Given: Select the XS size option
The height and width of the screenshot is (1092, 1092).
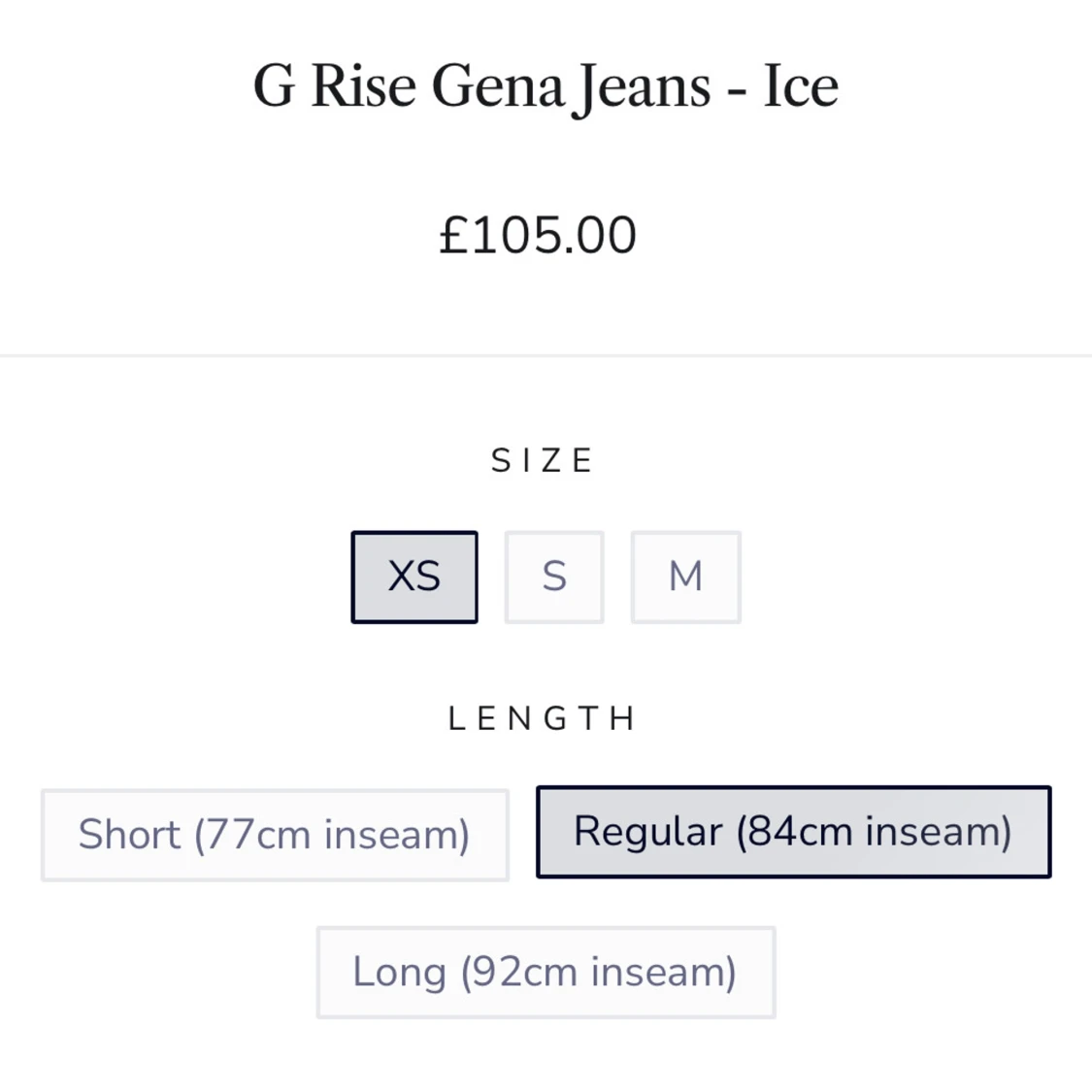Looking at the screenshot, I should (414, 577).
